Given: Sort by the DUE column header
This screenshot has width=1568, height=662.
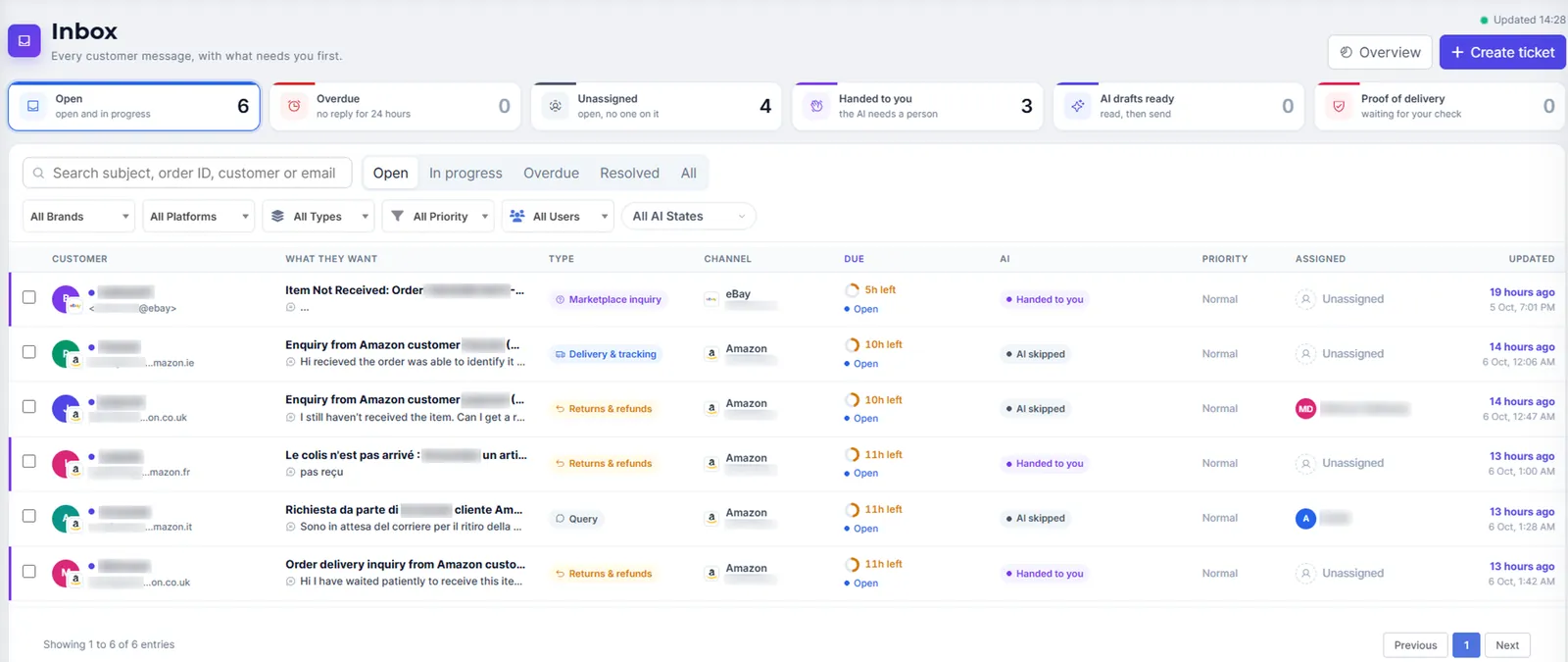Looking at the screenshot, I should point(855,259).
